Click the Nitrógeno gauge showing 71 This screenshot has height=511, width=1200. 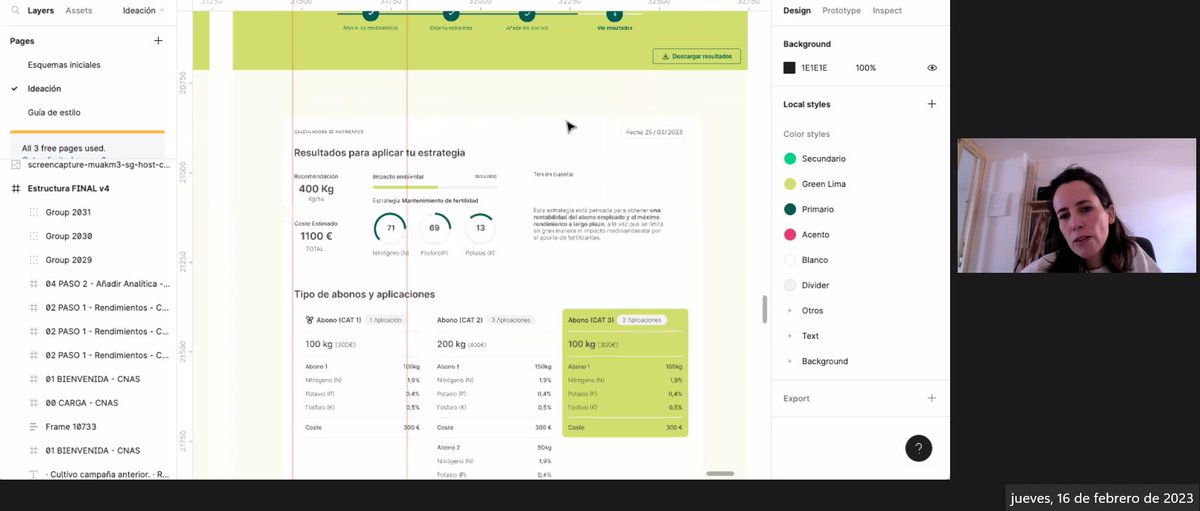coord(390,228)
